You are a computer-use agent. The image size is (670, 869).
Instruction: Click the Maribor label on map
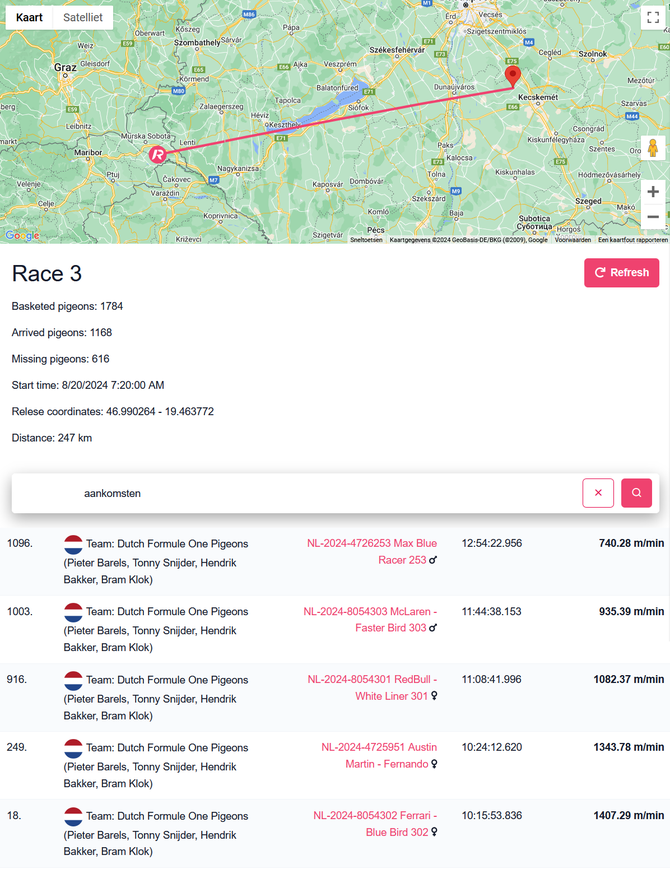pos(88,152)
